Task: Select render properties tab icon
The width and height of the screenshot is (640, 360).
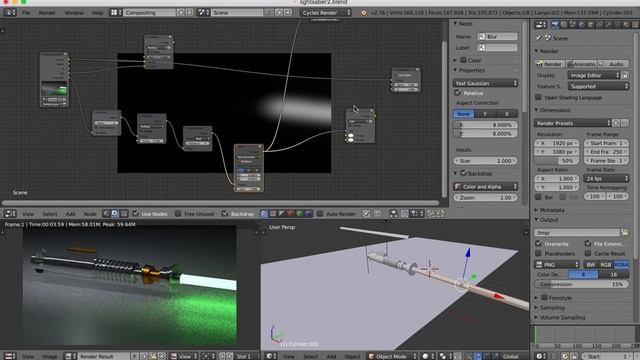Action: point(555,25)
